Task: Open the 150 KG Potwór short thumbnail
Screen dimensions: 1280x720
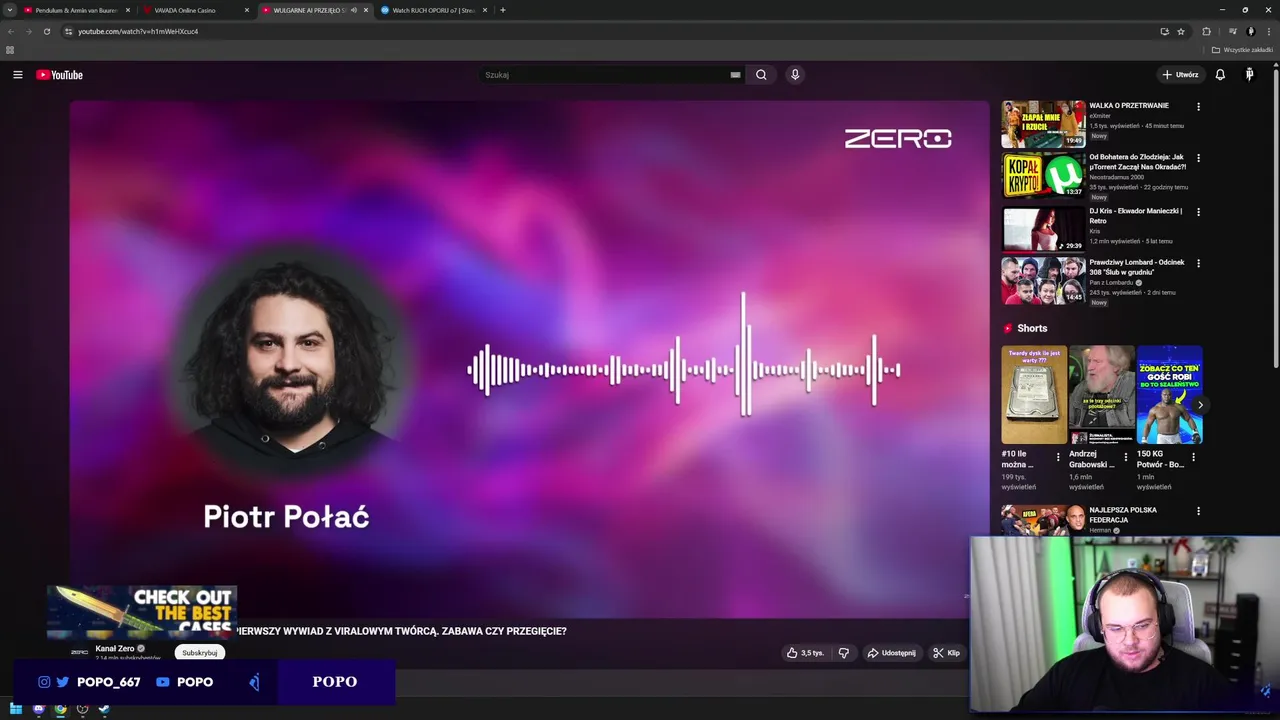Action: (x=1169, y=395)
